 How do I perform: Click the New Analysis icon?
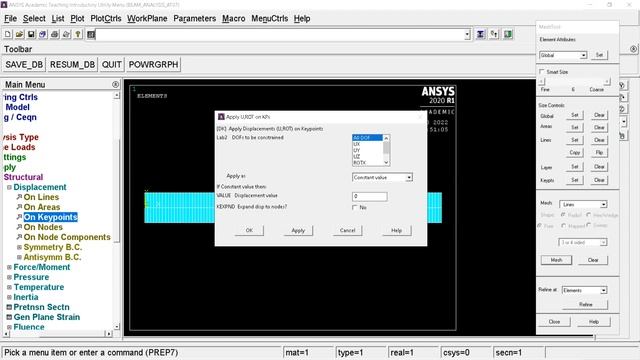point(8,35)
